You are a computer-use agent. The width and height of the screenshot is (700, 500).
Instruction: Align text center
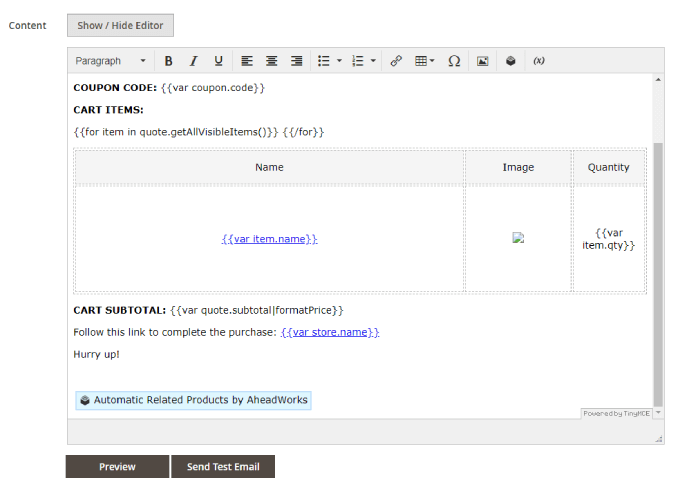(271, 61)
